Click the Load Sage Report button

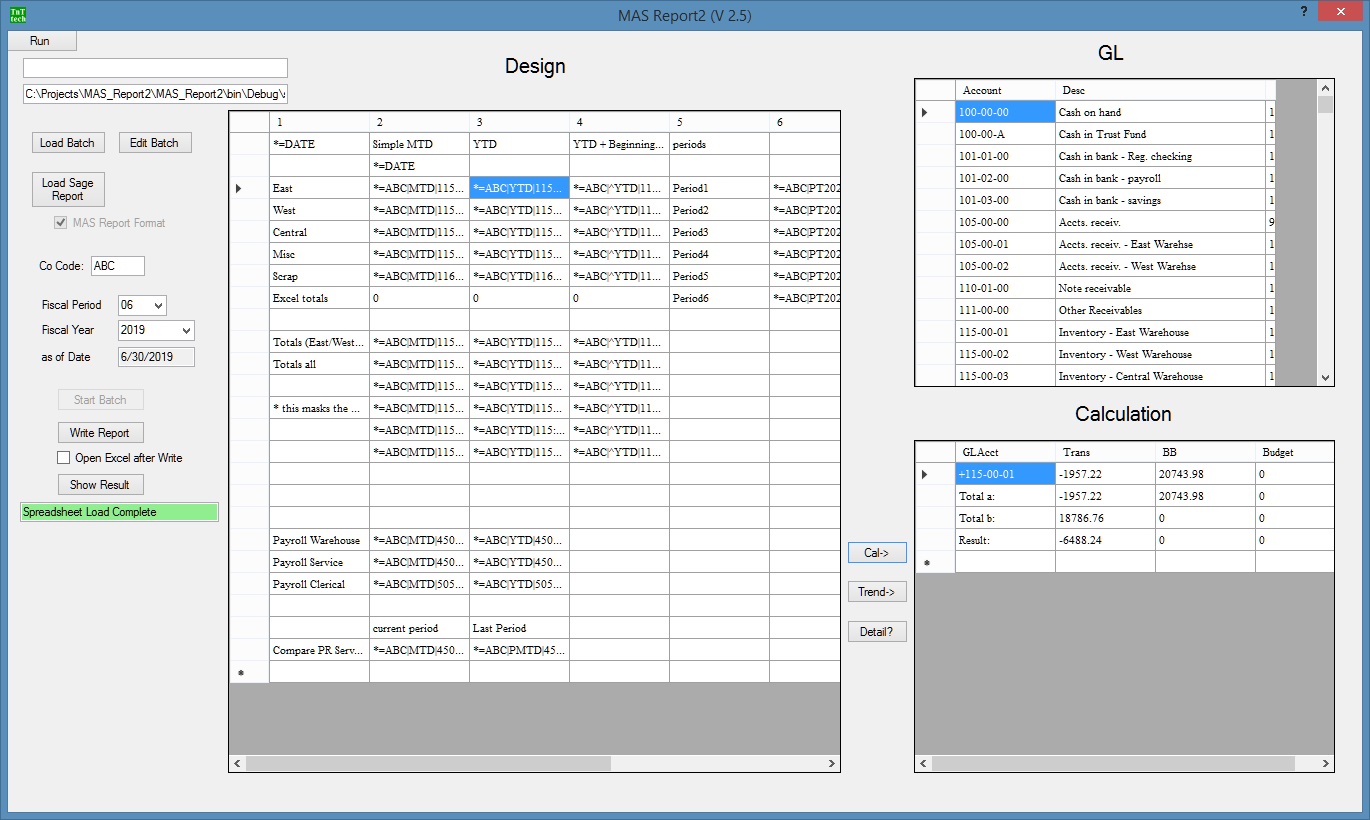click(x=68, y=190)
